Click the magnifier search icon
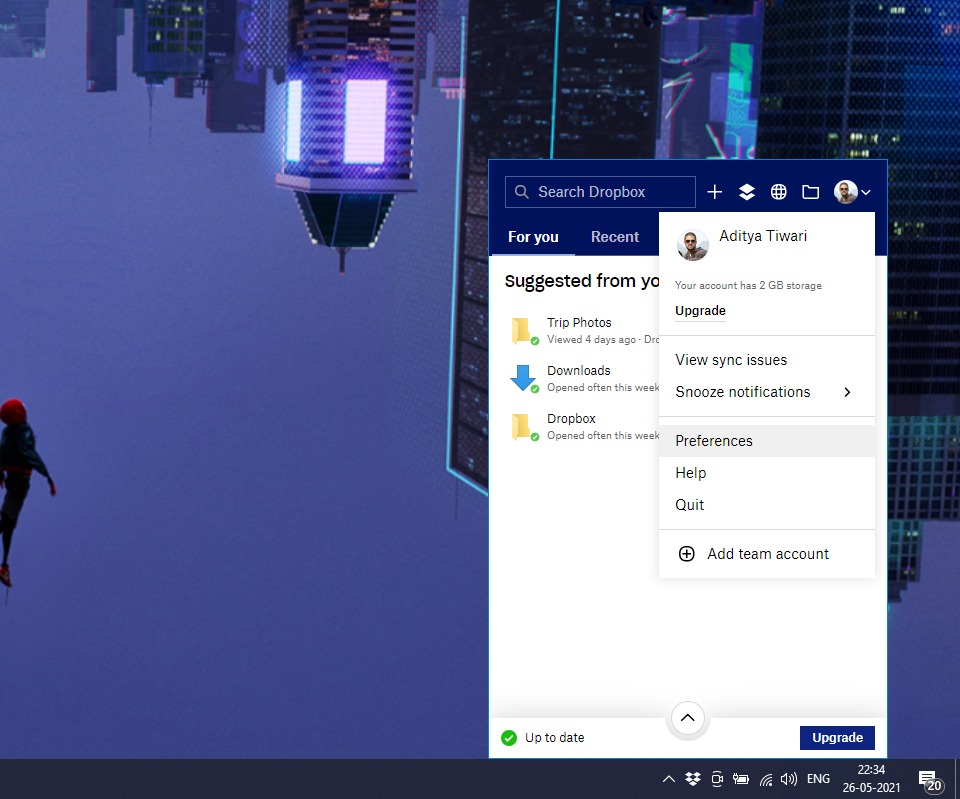The height and width of the screenshot is (799, 960). point(522,192)
